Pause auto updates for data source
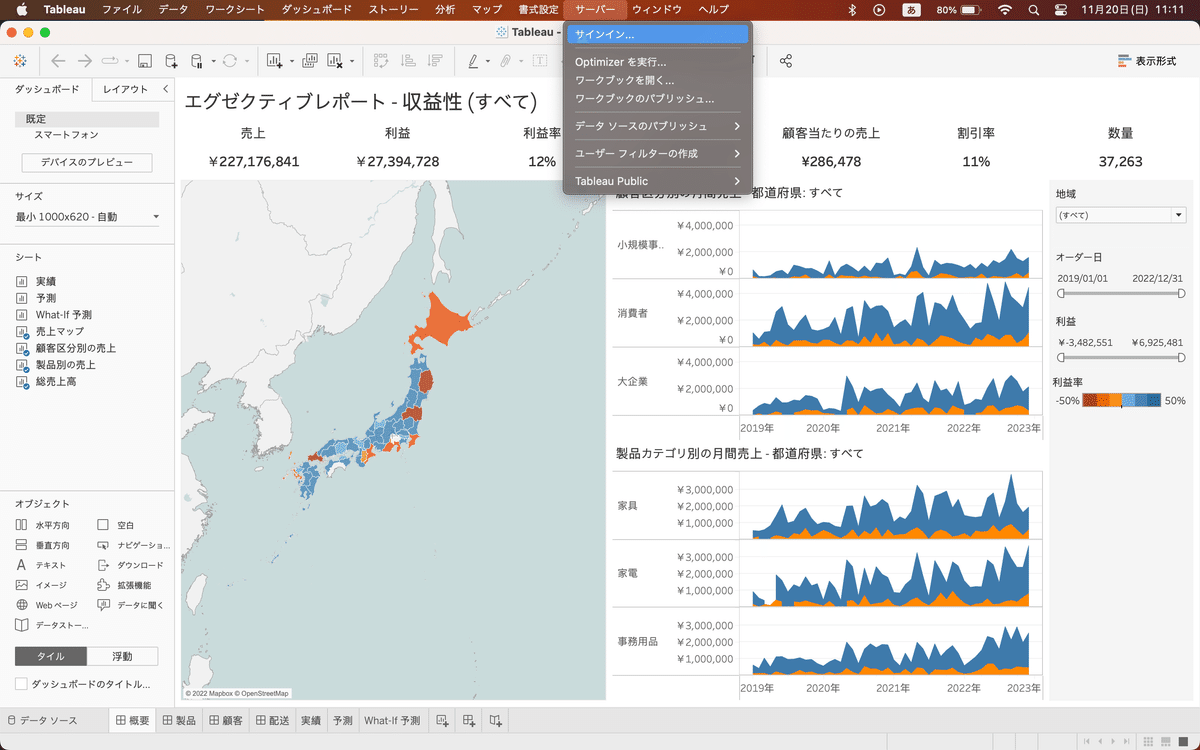Image resolution: width=1200 pixels, height=750 pixels. pos(196,61)
